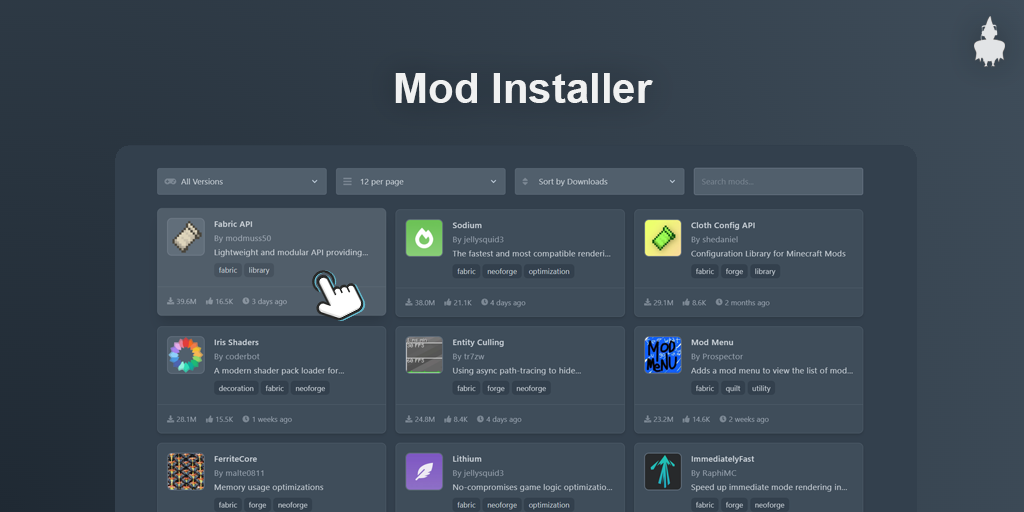
Task: Click the download icon on Mod Menu card
Action: tap(648, 419)
